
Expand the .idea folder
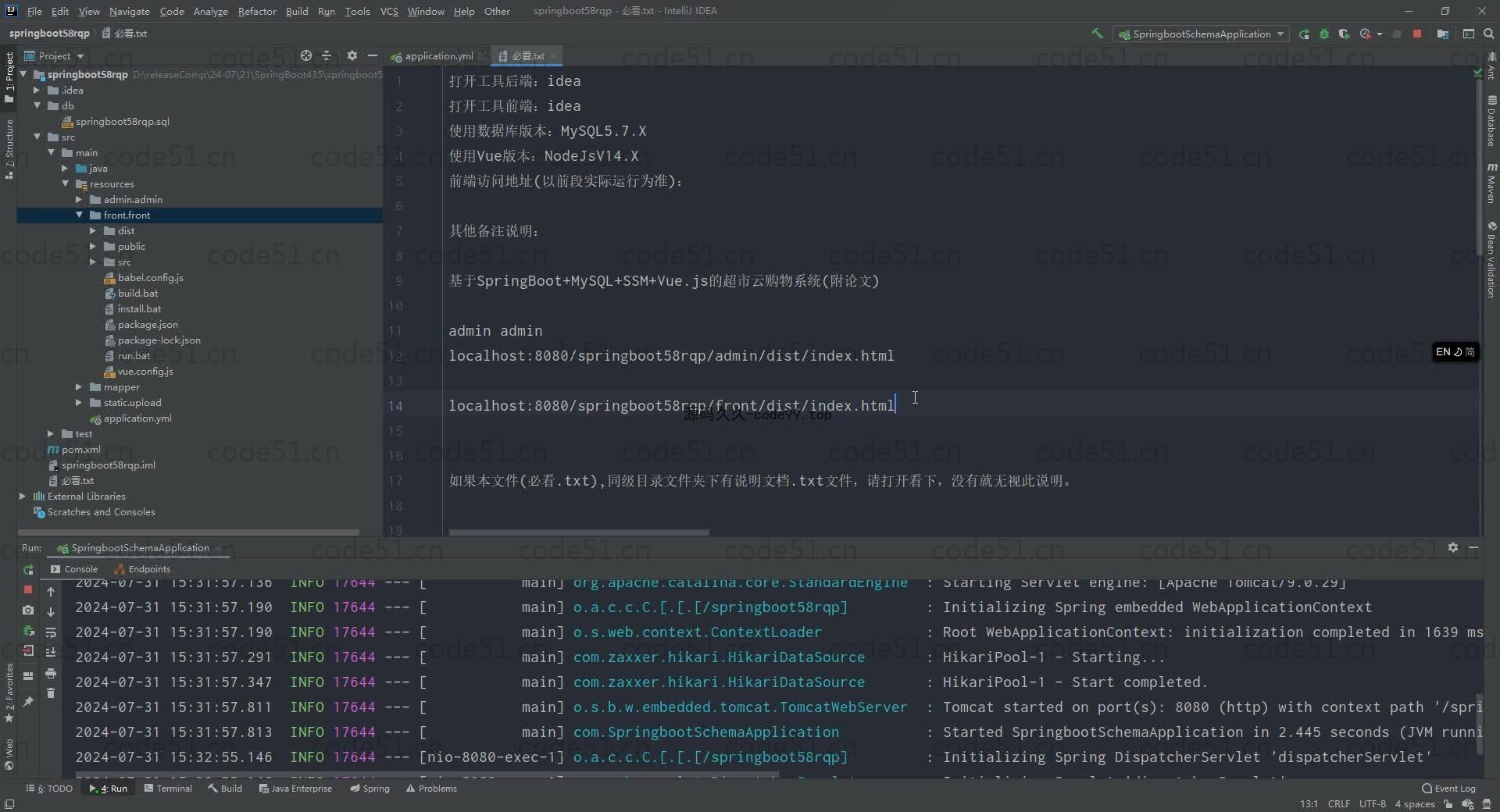[x=37, y=90]
